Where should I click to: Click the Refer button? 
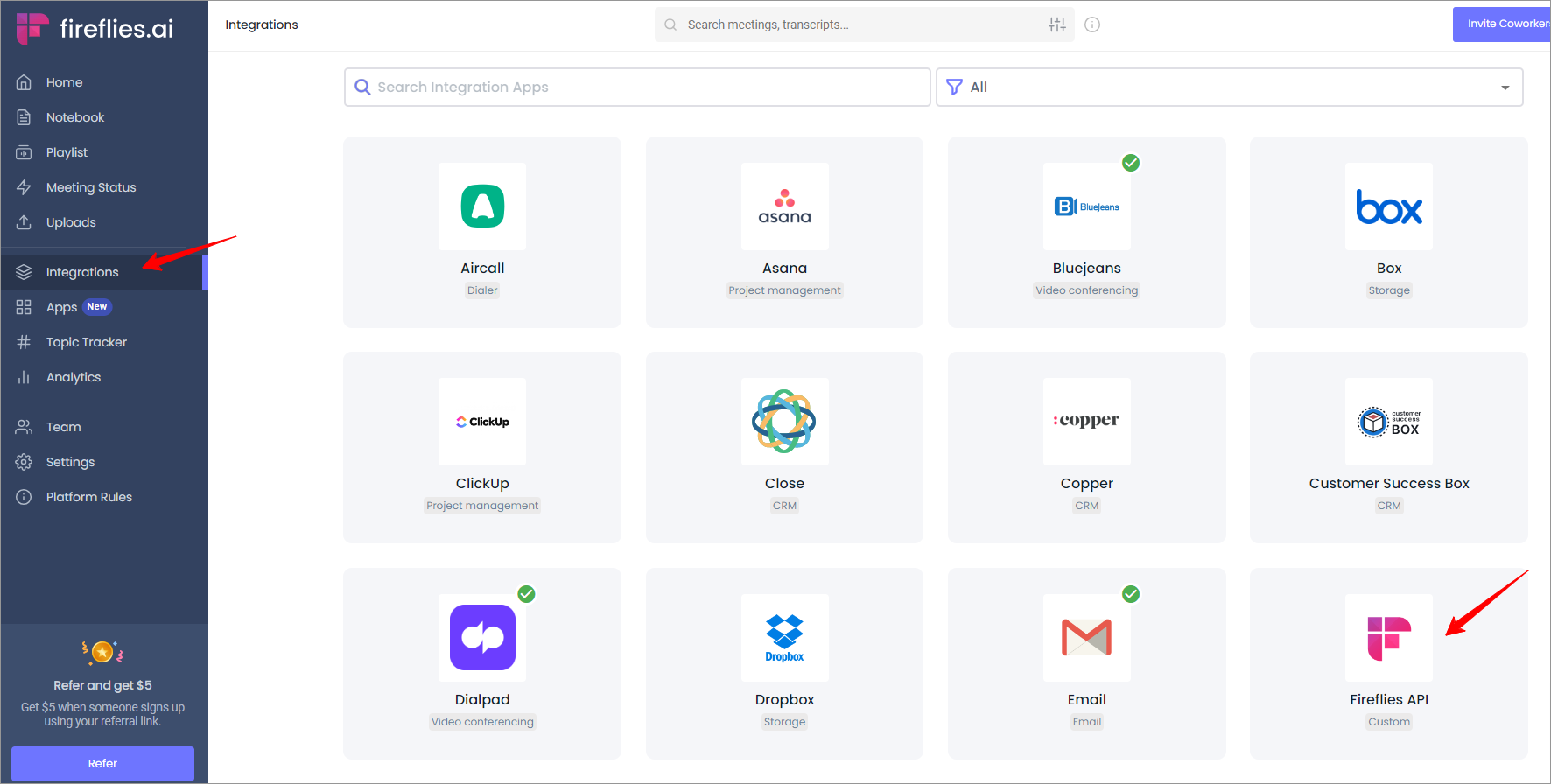click(x=102, y=763)
